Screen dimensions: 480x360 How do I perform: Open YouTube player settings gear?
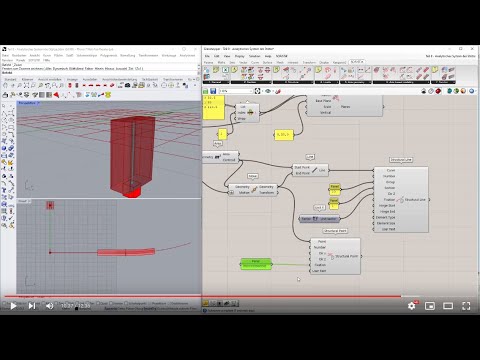tap(412, 305)
